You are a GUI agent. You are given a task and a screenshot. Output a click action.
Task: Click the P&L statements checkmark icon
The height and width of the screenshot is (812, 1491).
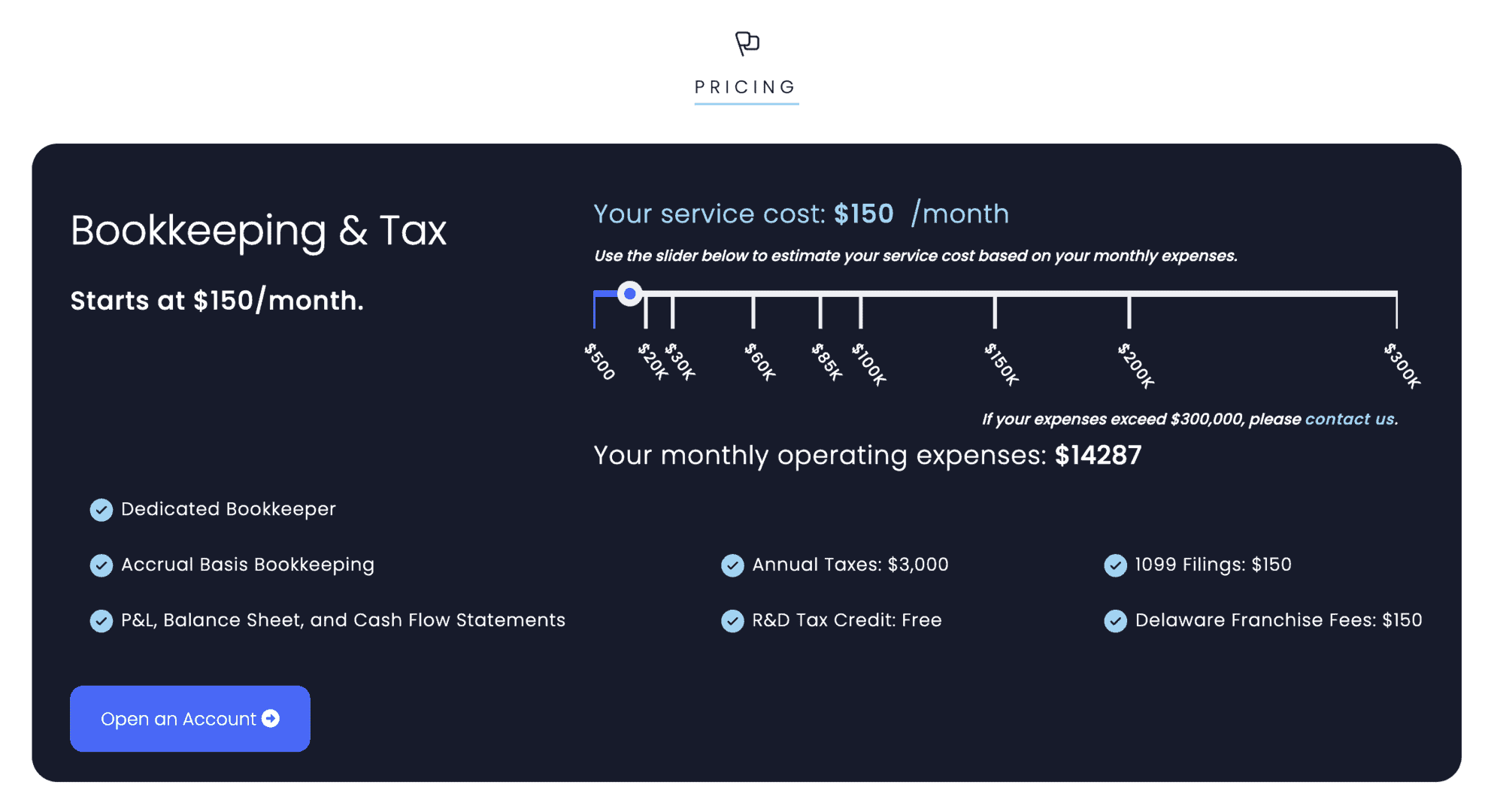pyautogui.click(x=102, y=621)
